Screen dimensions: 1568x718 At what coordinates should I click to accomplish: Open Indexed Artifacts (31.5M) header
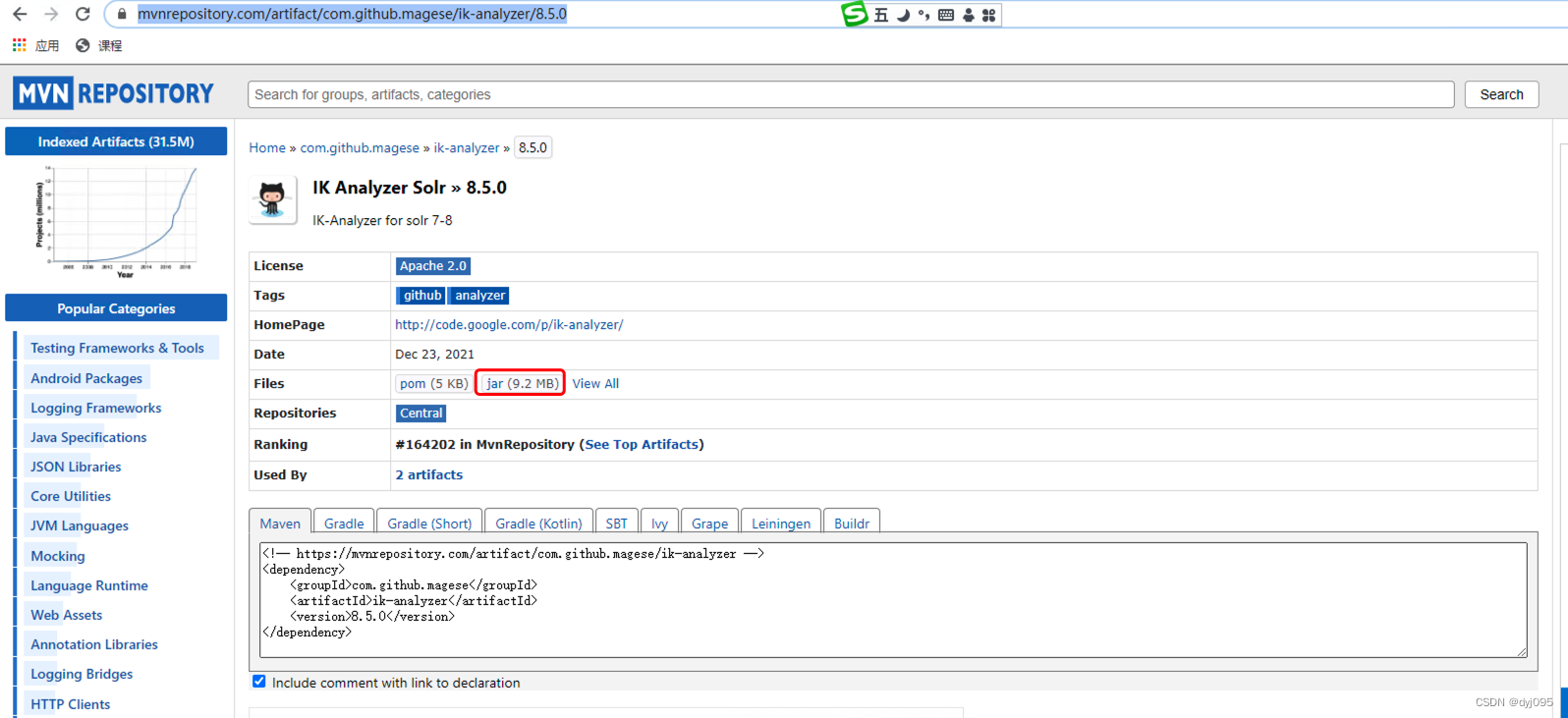click(116, 141)
